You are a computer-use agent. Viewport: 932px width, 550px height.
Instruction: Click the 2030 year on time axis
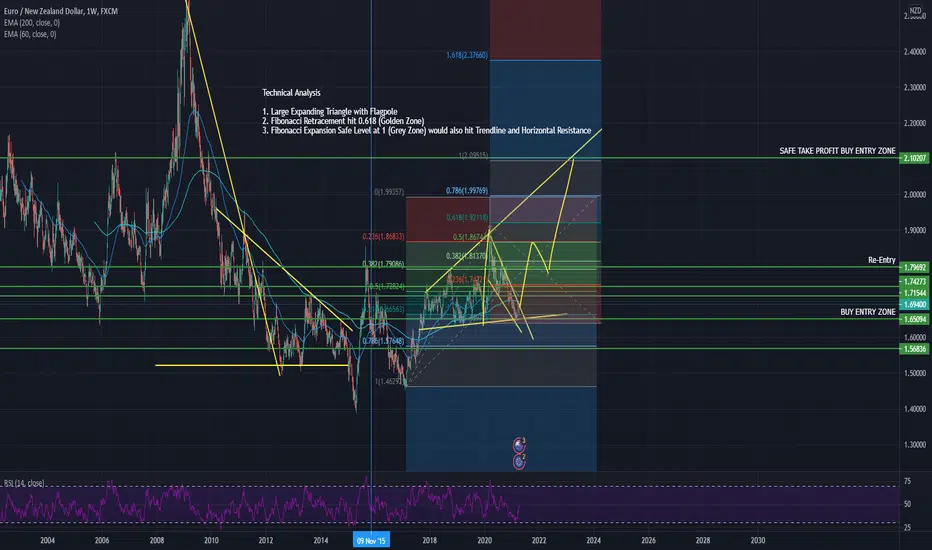[757, 540]
